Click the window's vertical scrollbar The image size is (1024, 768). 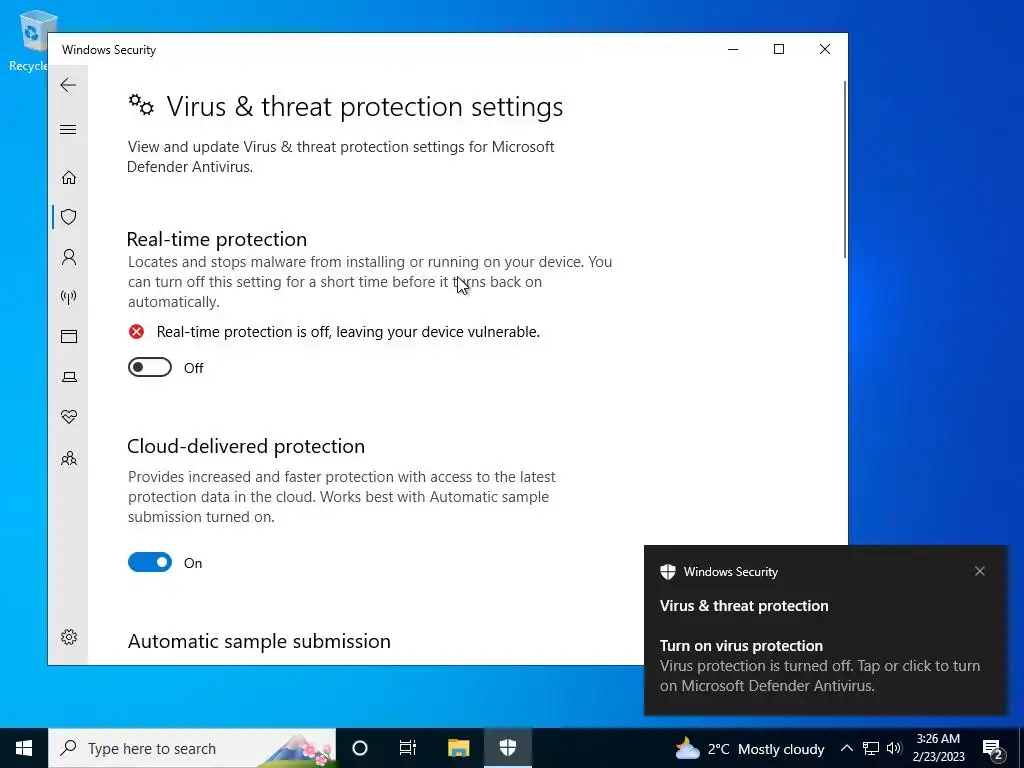click(x=845, y=169)
